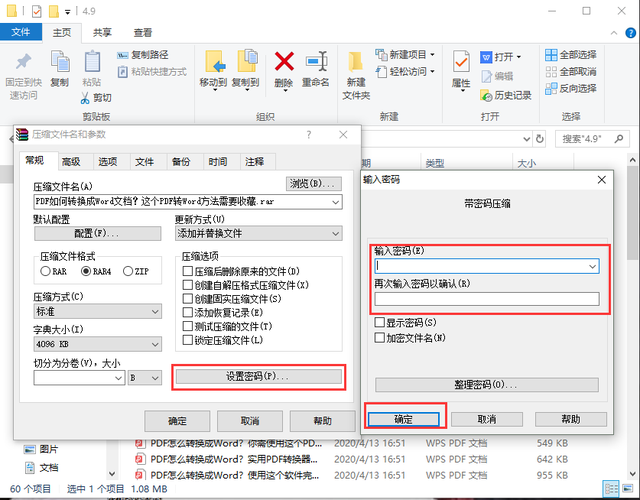
Task: Switch to details view in status bar
Action: (x=611, y=488)
